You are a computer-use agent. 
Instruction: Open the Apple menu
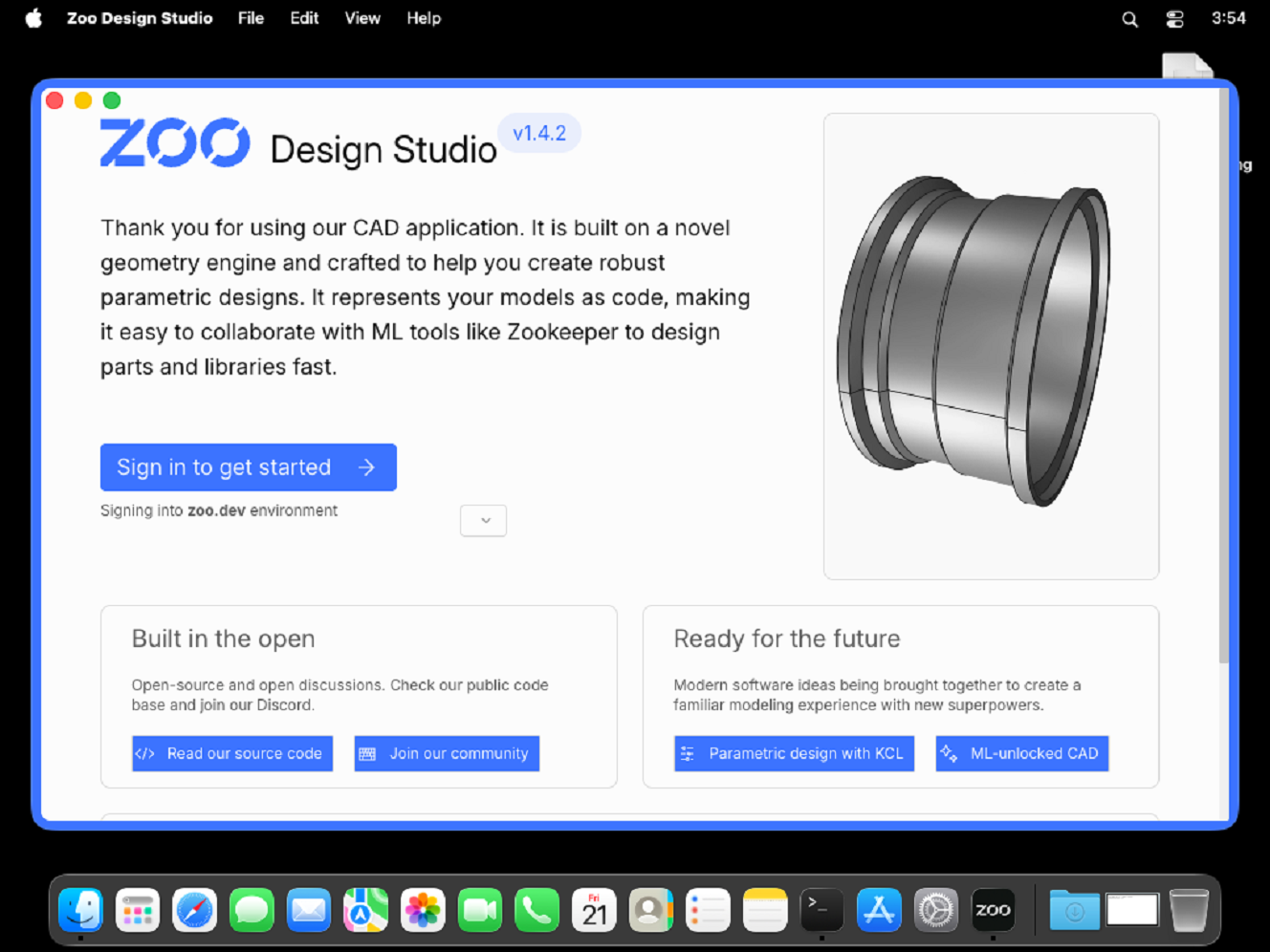(34, 18)
